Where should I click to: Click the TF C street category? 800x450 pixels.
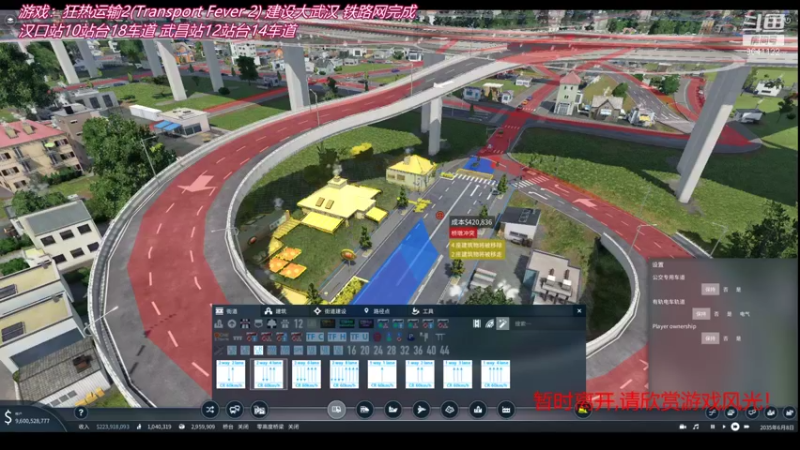coord(315,337)
